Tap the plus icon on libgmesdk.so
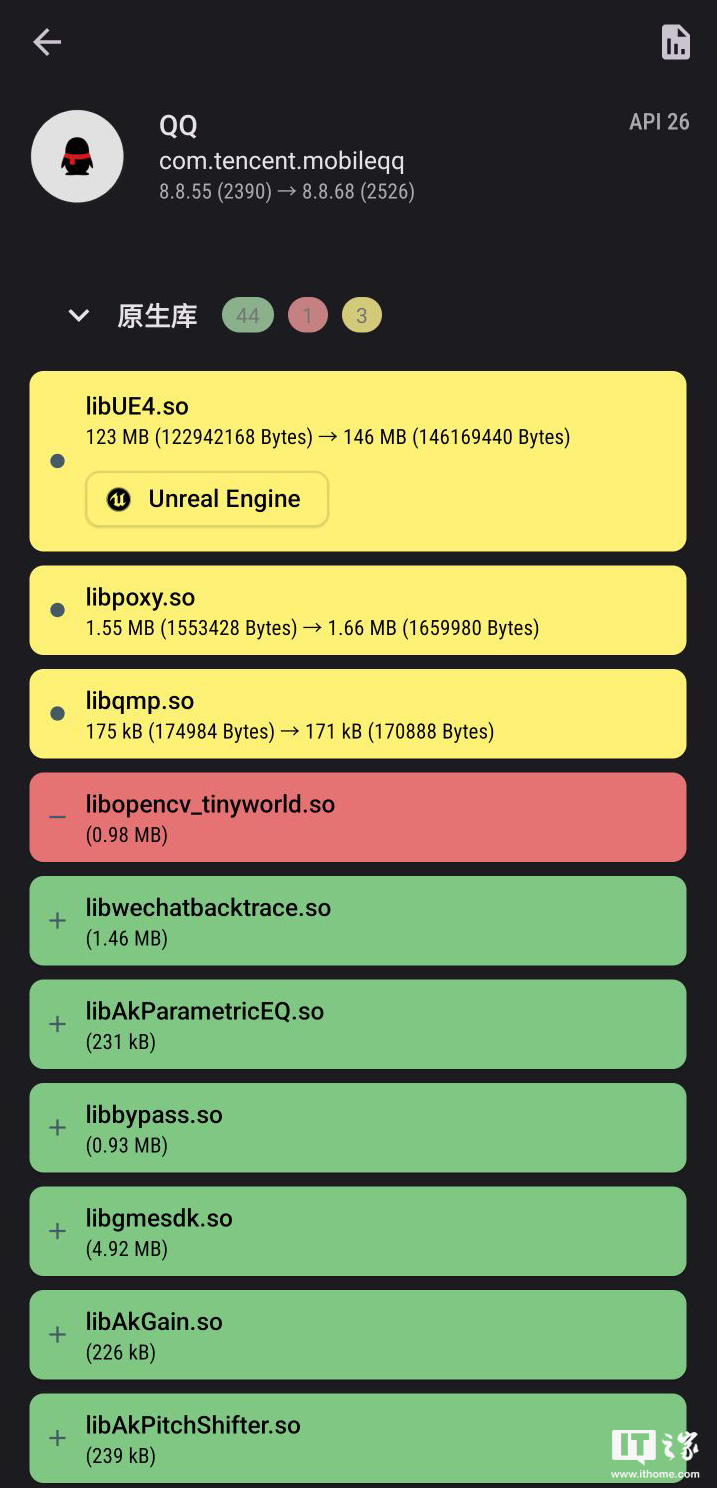This screenshot has width=717, height=1488. [x=56, y=1231]
